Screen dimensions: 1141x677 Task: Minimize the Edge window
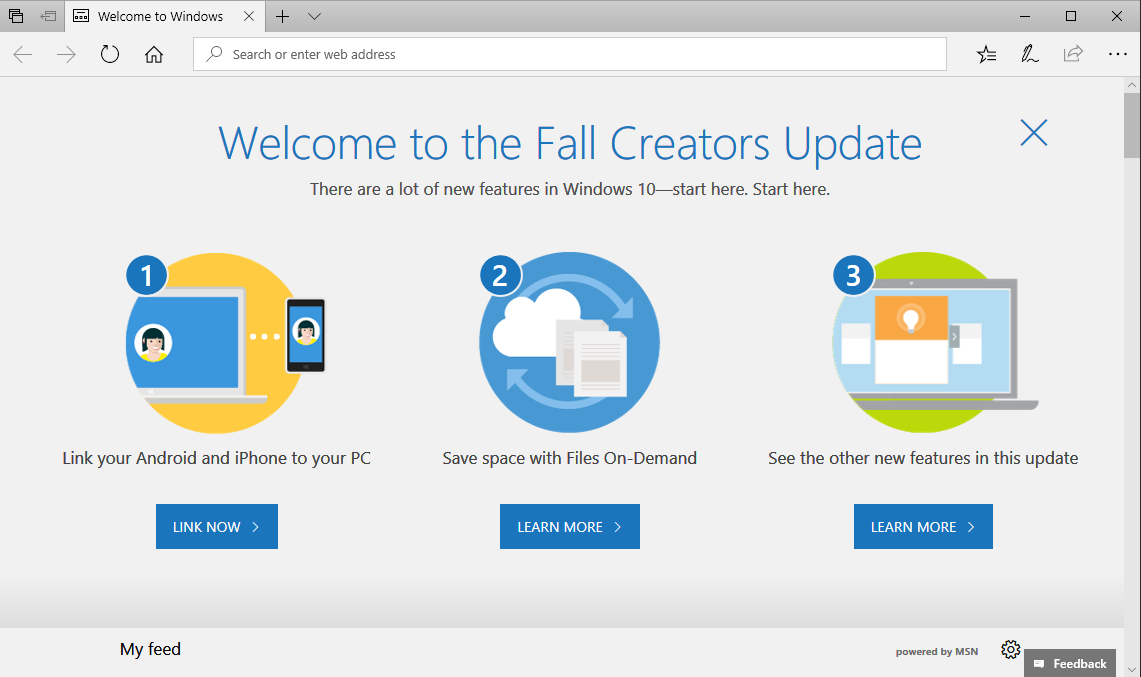(1025, 16)
